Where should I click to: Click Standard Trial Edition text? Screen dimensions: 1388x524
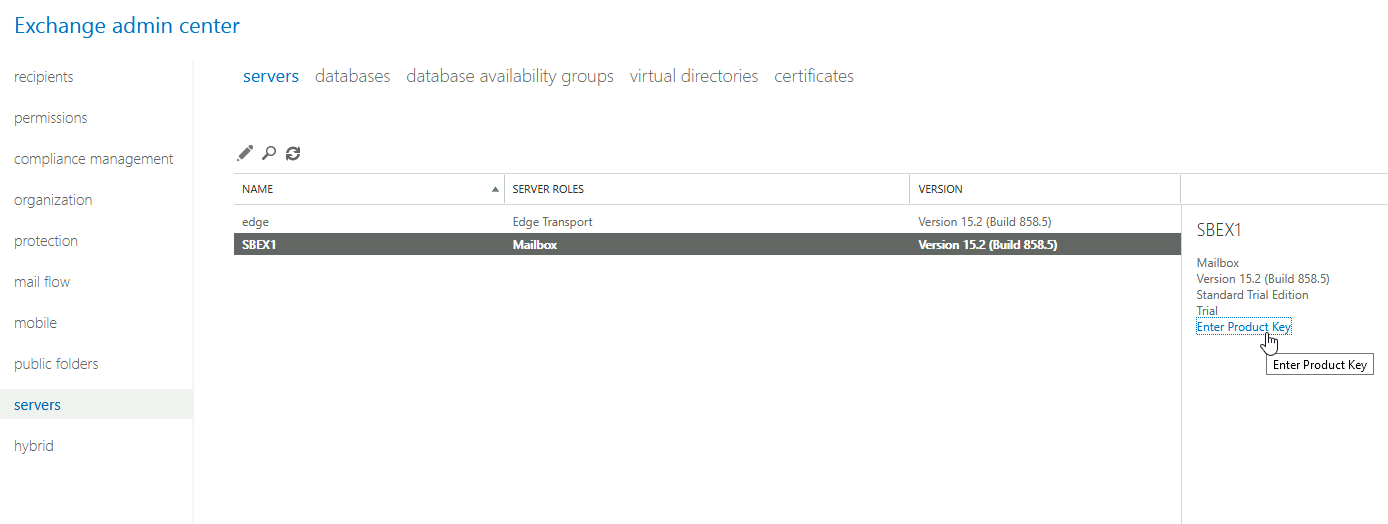pyautogui.click(x=1252, y=295)
